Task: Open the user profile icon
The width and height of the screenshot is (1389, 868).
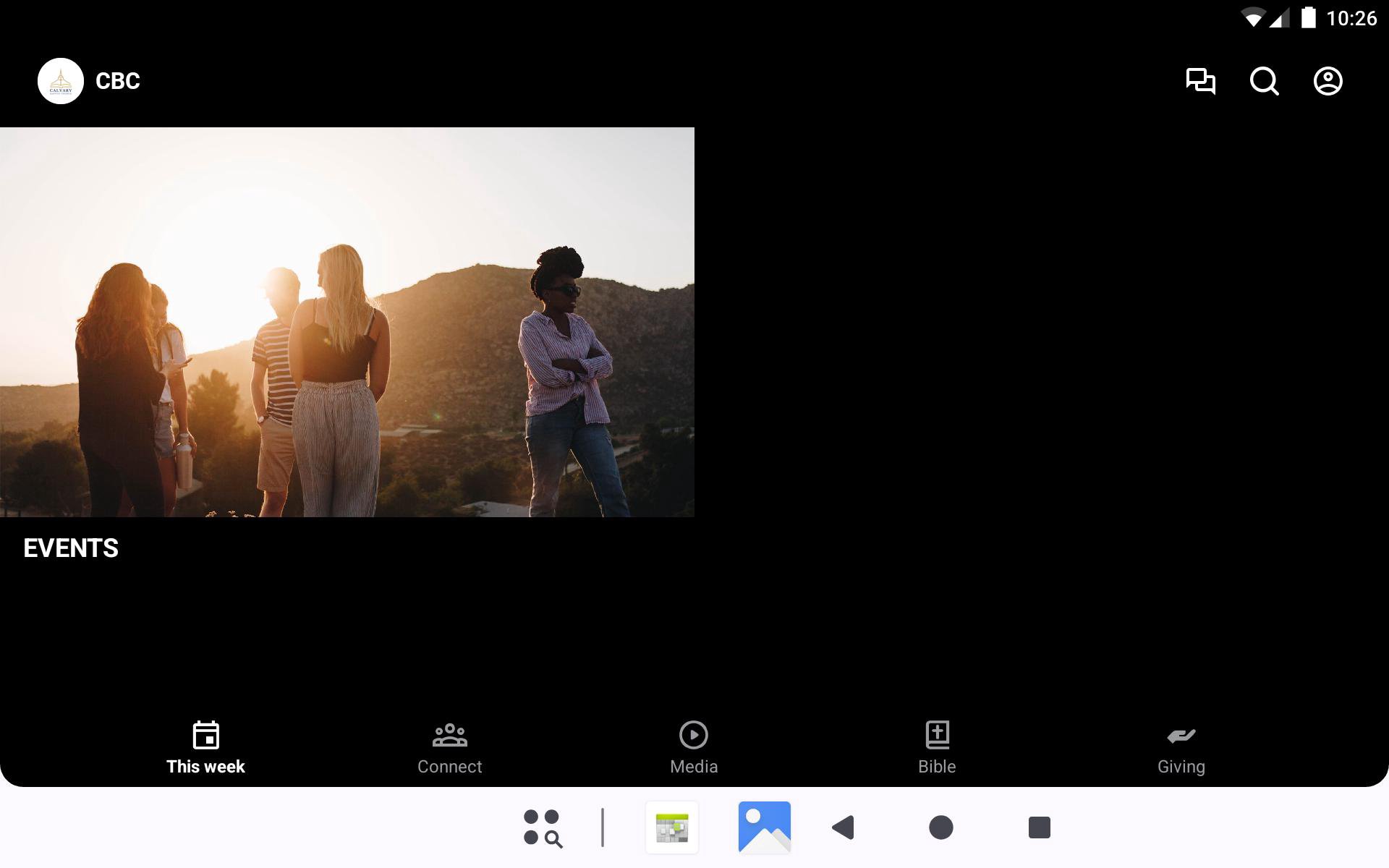Action: point(1328,81)
